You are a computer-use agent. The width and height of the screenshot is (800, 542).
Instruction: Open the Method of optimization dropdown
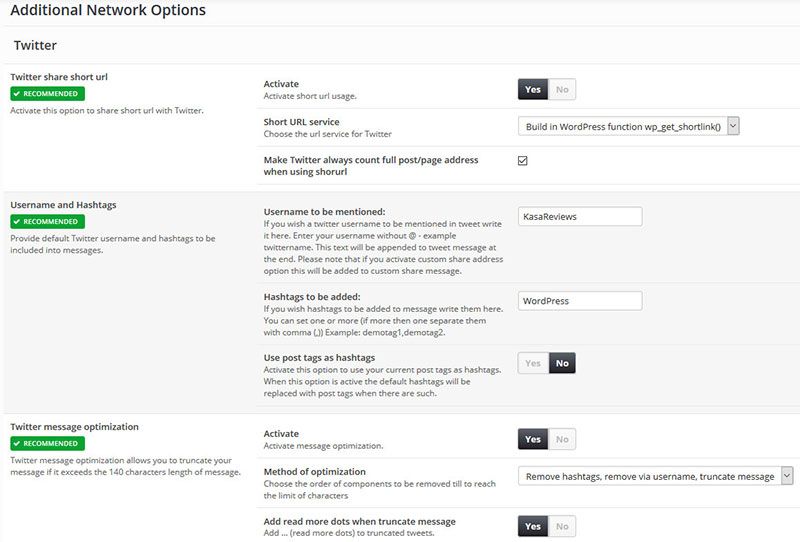(656, 476)
